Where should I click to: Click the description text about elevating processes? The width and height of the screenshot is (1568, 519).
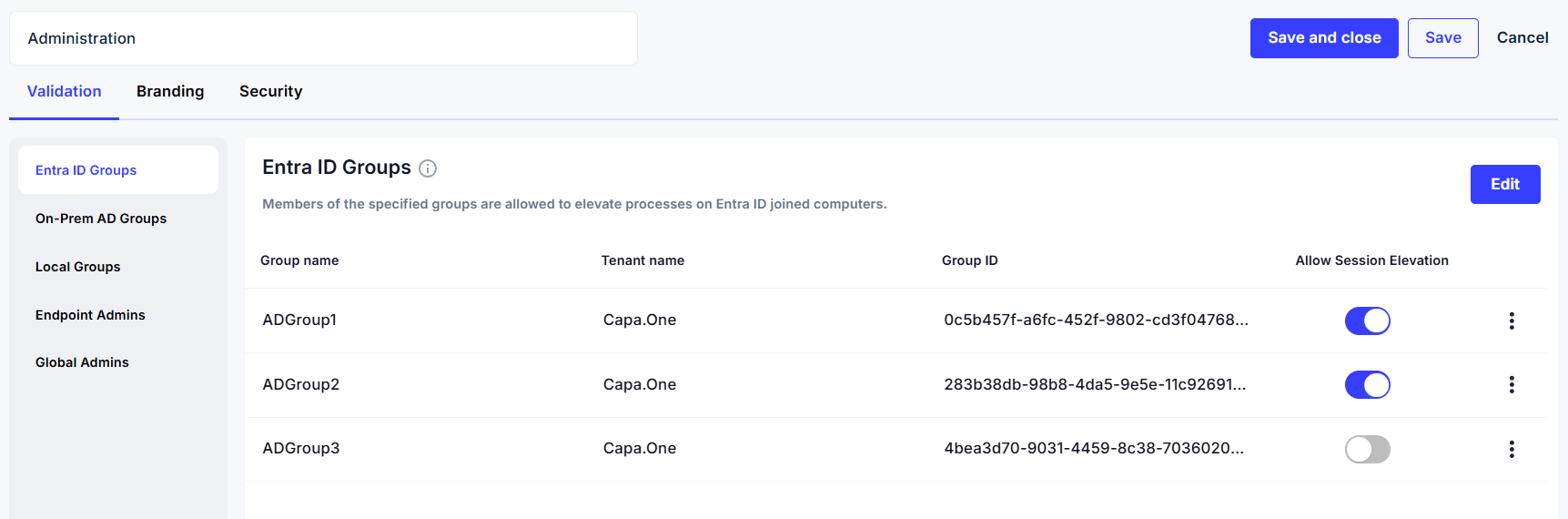(x=574, y=204)
